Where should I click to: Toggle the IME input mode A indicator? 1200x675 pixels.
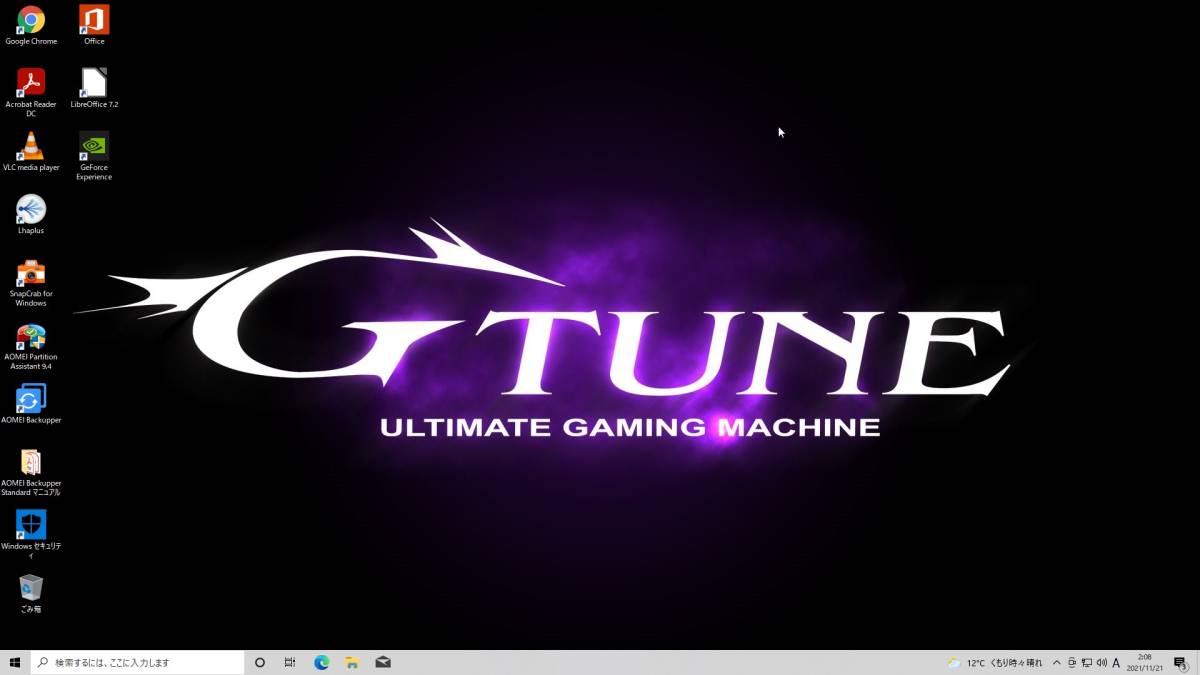pos(1116,662)
